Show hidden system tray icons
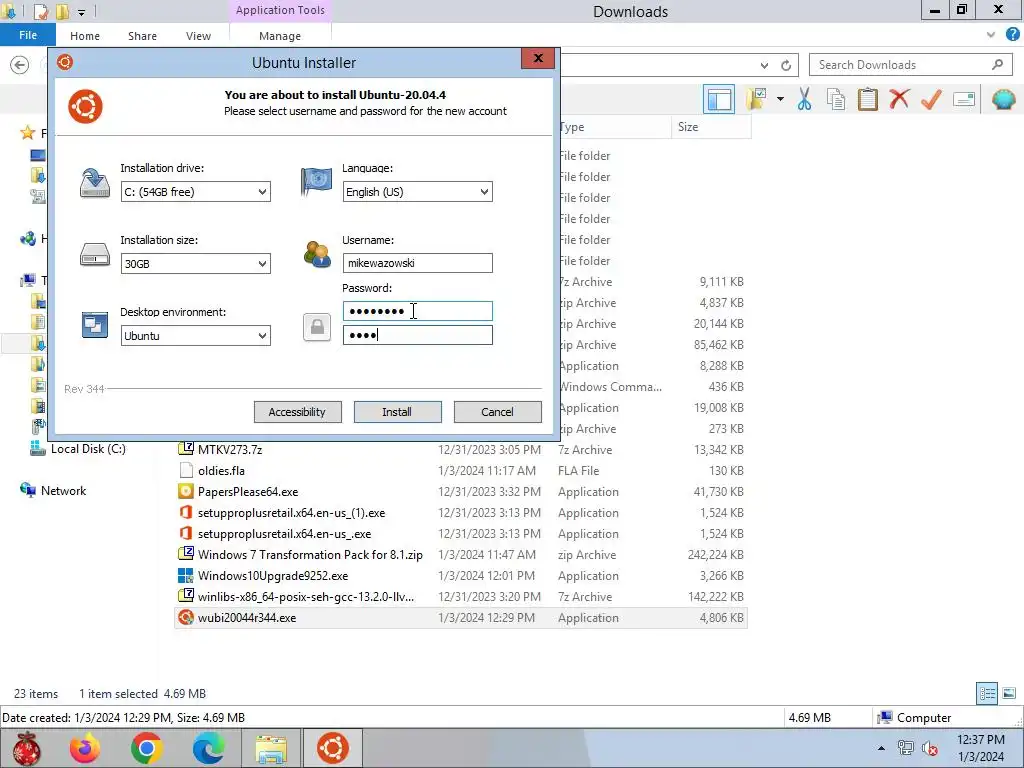The image size is (1024, 768). click(881, 748)
